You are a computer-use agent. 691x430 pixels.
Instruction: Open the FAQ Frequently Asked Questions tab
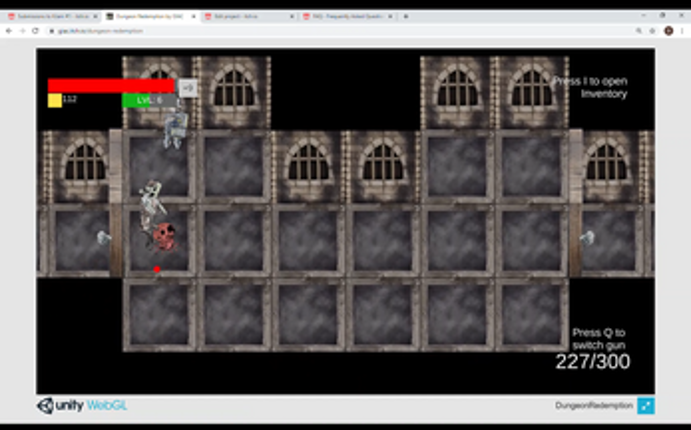click(347, 16)
